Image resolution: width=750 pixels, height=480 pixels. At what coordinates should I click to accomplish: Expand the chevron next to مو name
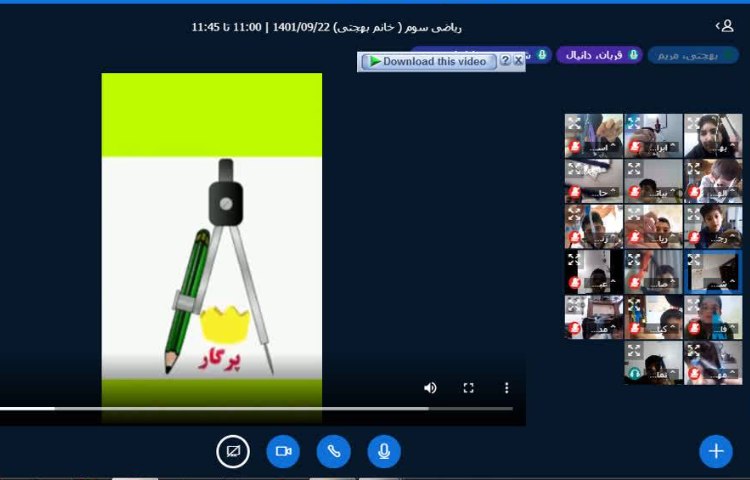tap(732, 372)
